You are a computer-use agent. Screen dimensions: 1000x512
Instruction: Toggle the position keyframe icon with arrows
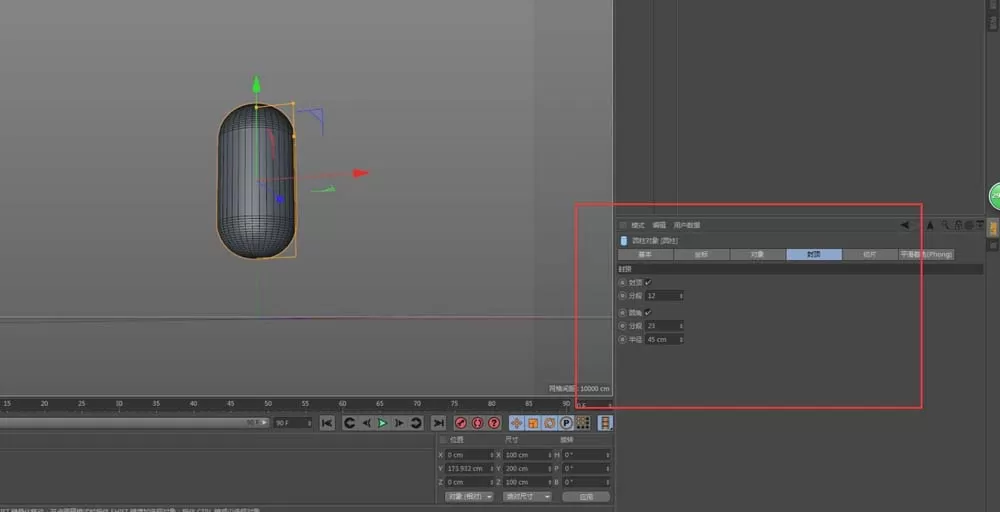(x=517, y=423)
